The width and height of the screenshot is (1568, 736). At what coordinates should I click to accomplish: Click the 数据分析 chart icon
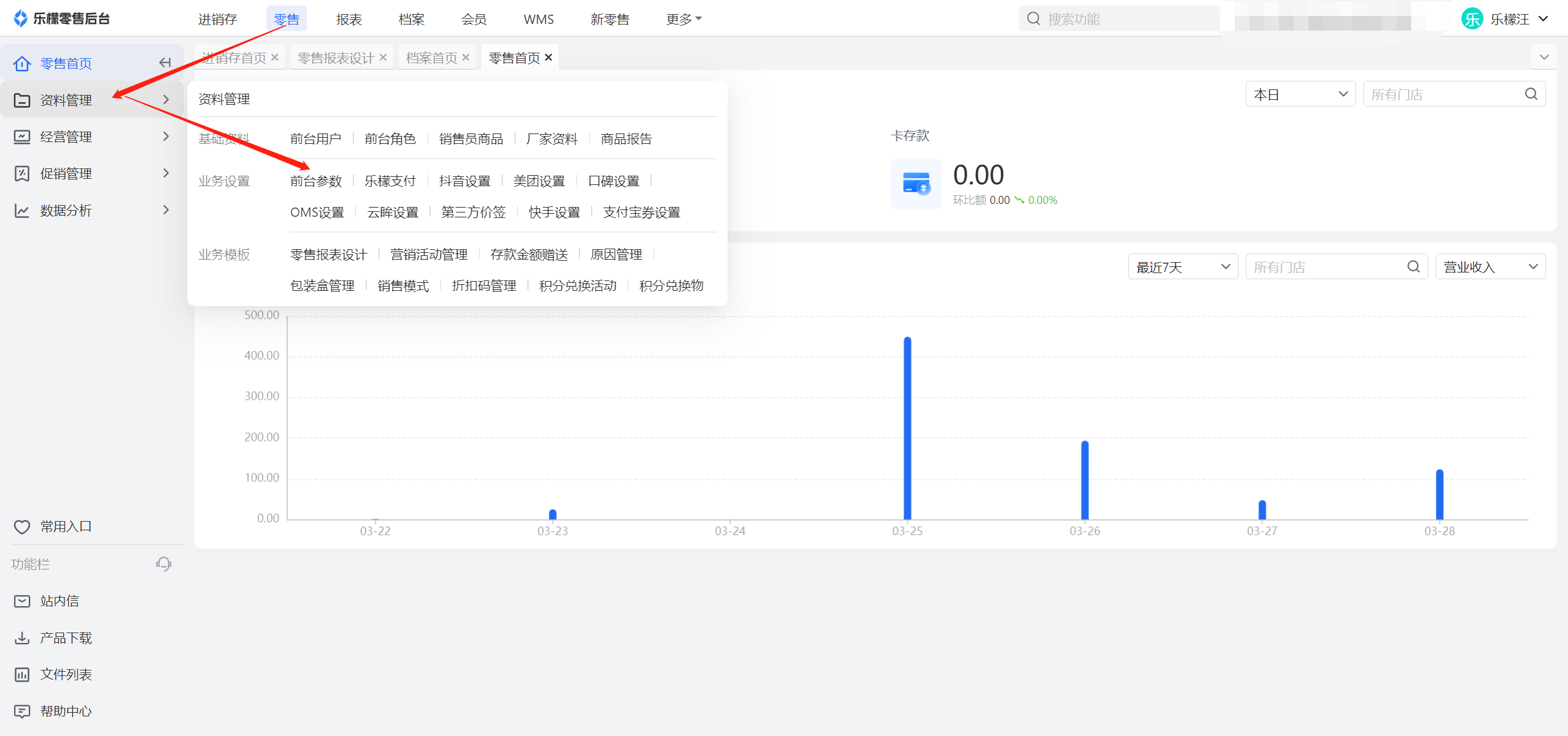click(x=22, y=211)
